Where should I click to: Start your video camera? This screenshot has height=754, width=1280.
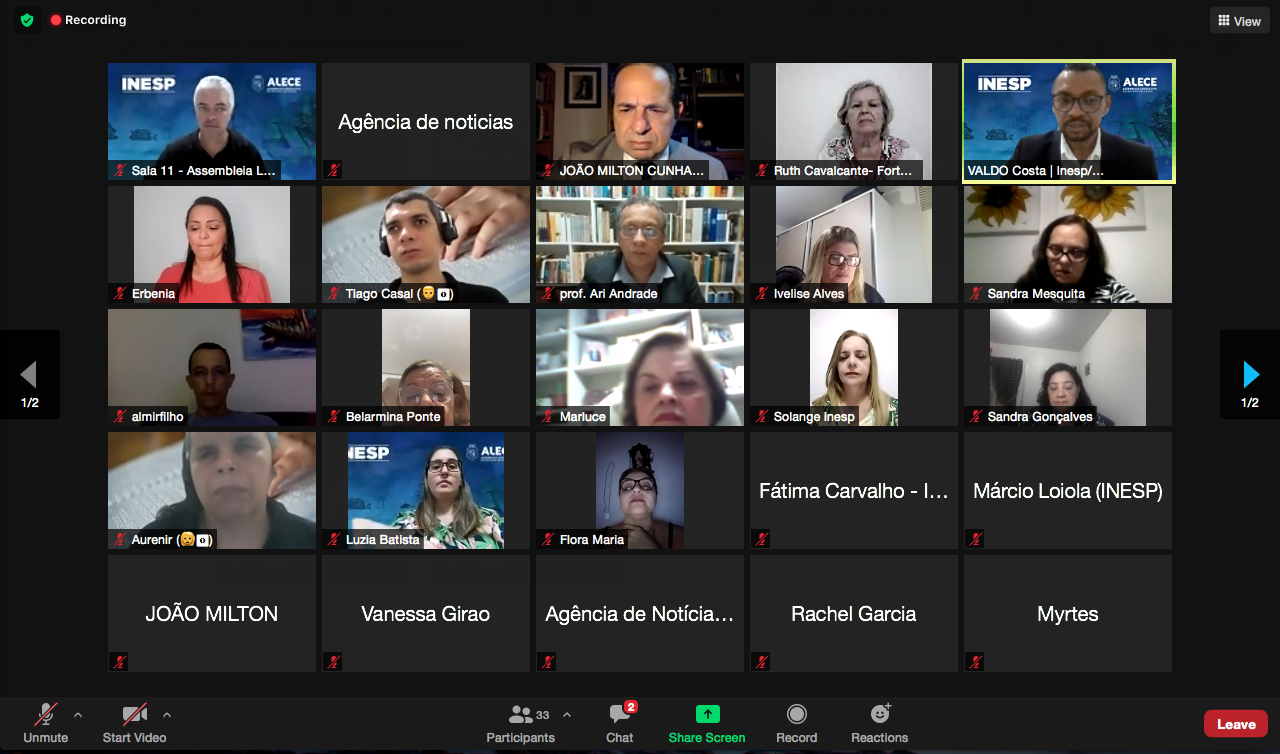(134, 724)
